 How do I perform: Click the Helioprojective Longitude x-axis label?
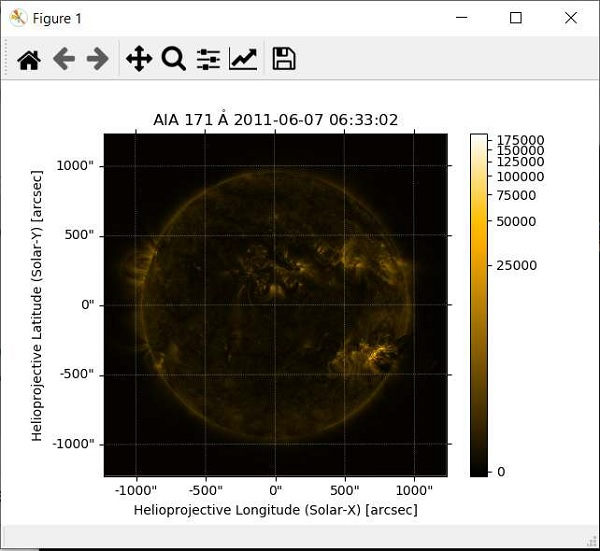point(275,509)
